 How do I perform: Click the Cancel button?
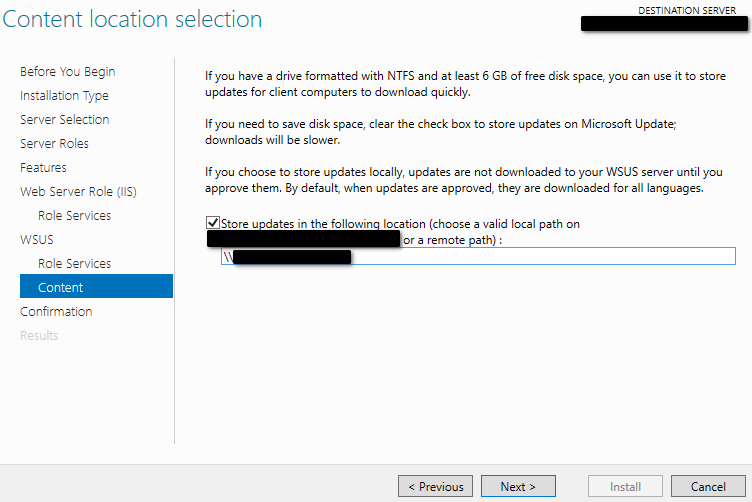pos(708,486)
